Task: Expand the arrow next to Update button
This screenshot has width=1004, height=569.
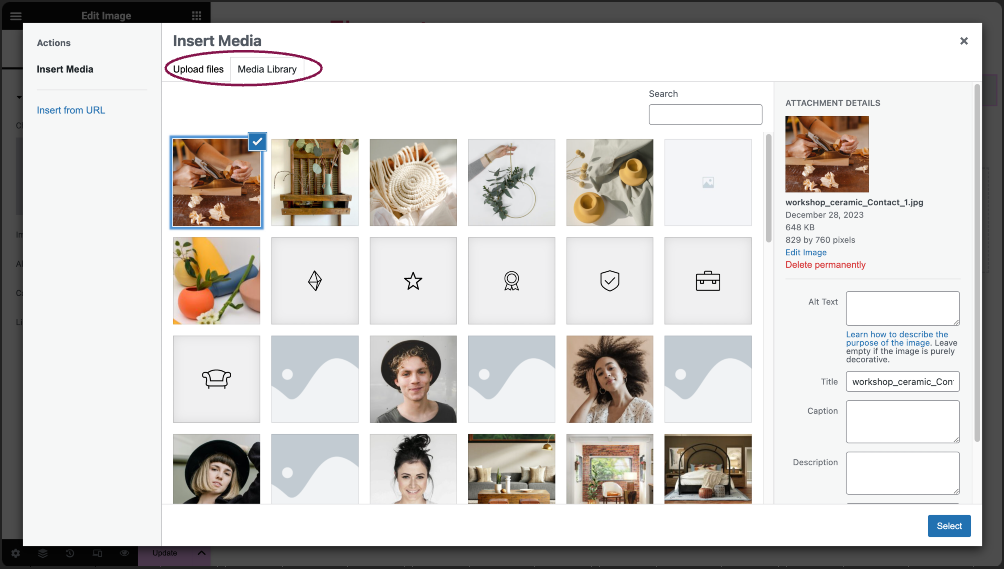Action: coord(201,553)
